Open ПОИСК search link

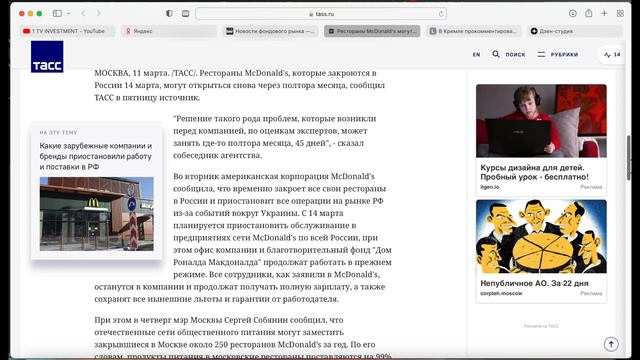[515, 55]
